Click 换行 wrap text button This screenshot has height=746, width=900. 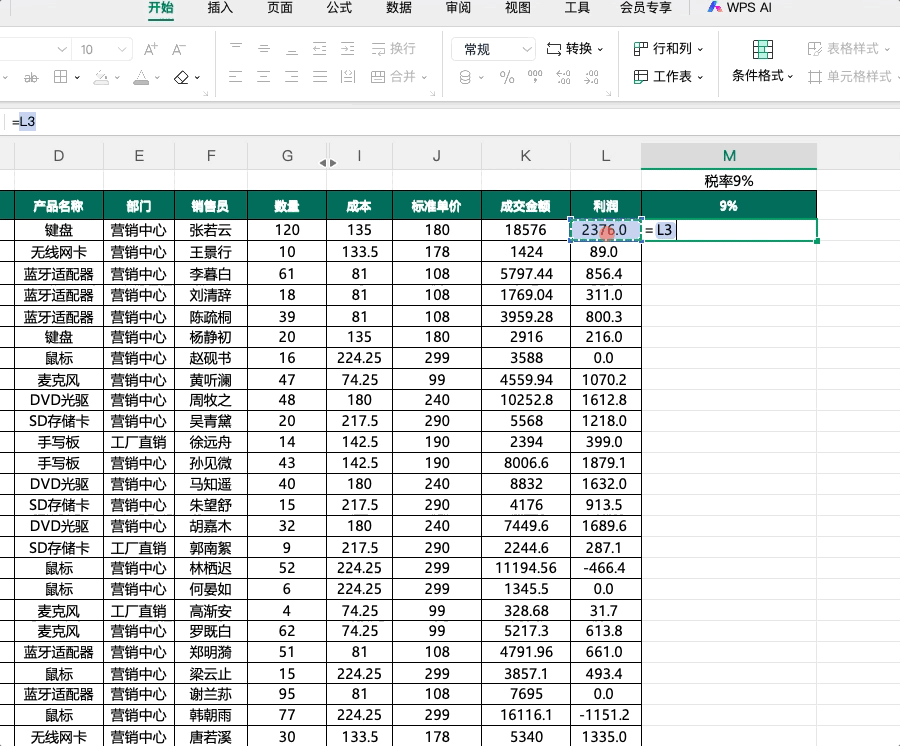[x=393, y=49]
